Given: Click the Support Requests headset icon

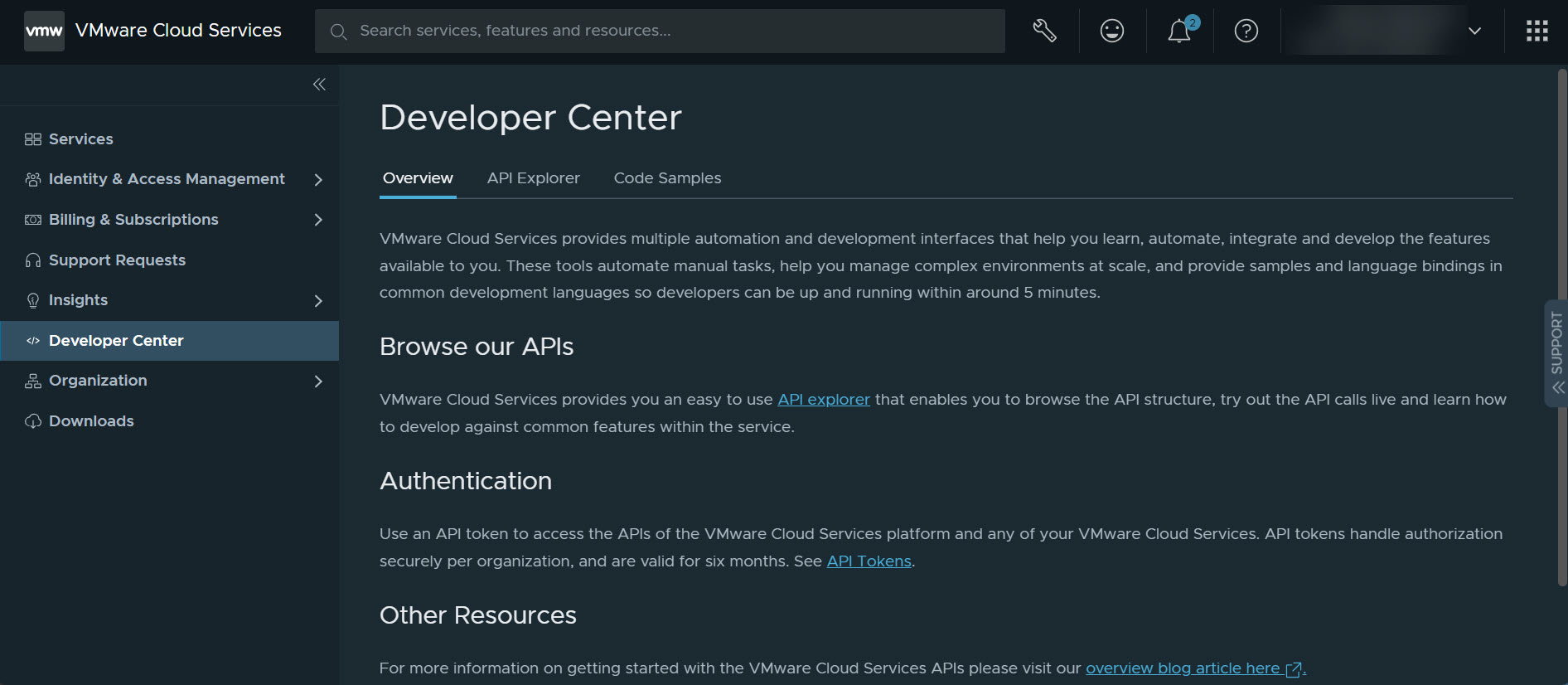Looking at the screenshot, I should coord(33,260).
